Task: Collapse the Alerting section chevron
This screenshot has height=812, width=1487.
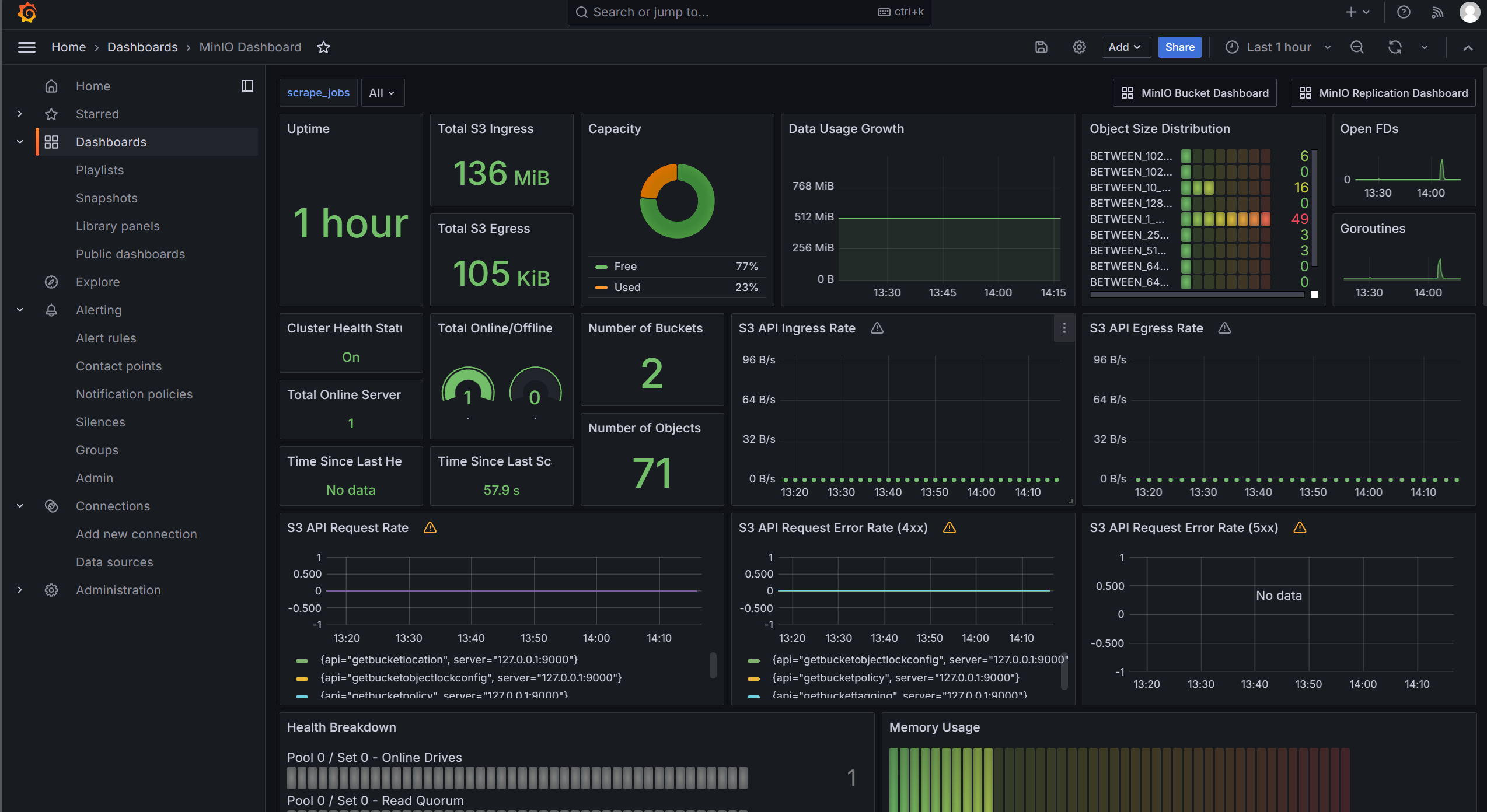Action: [20, 310]
